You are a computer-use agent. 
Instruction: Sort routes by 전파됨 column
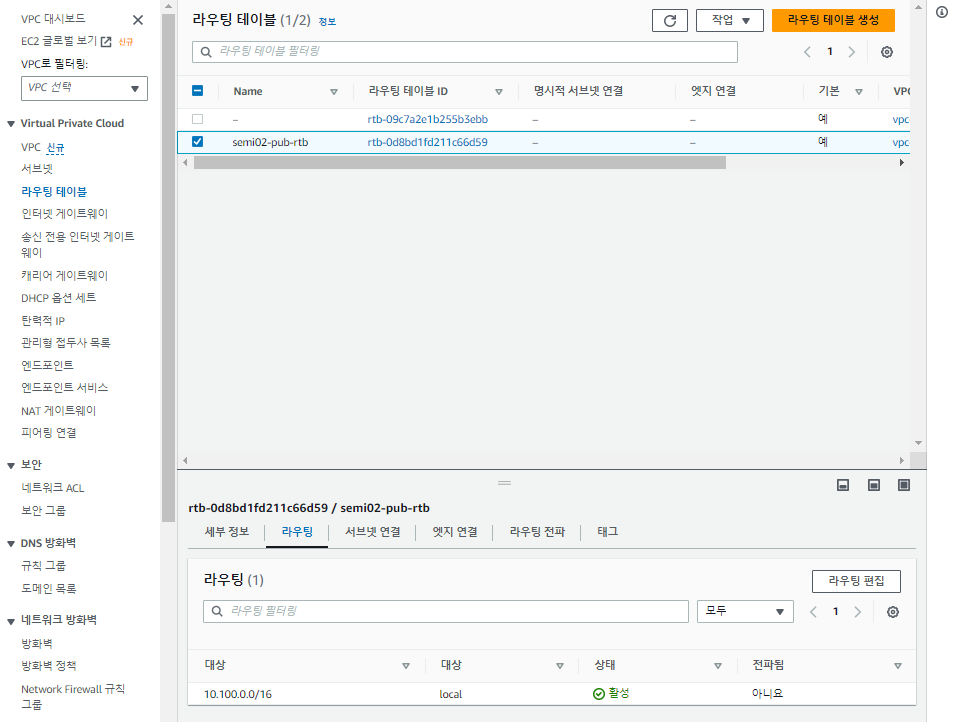tap(898, 666)
